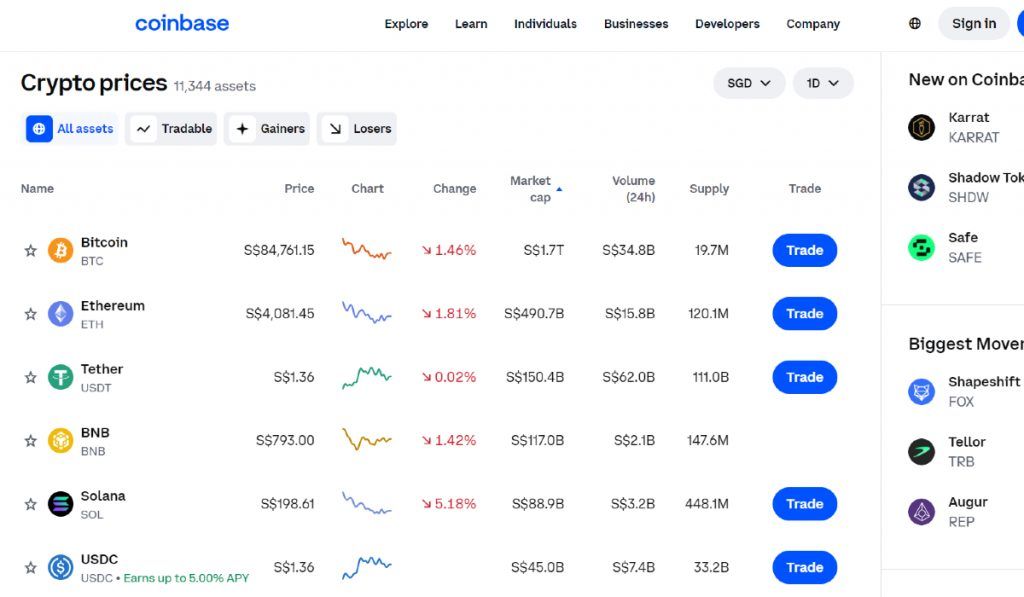Screen dimensions: 1024x597
Task: Open the 1D time range dropdown
Action: point(823,83)
